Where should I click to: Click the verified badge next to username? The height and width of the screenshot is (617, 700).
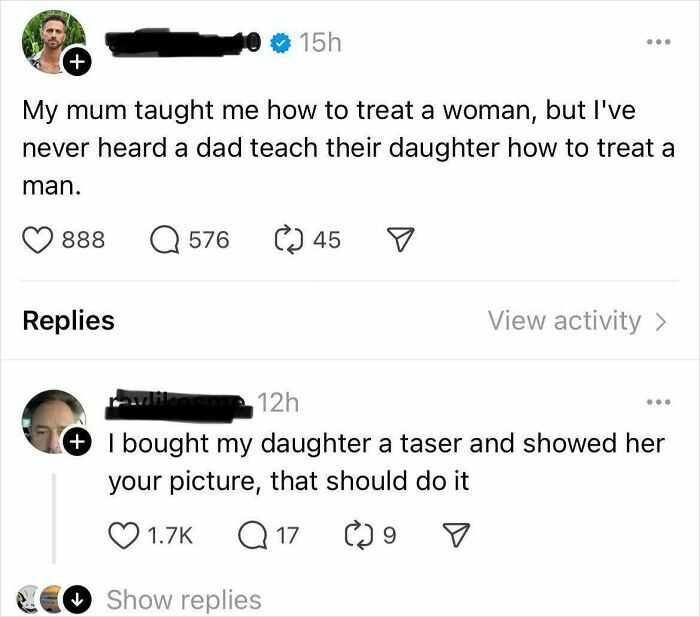282,43
